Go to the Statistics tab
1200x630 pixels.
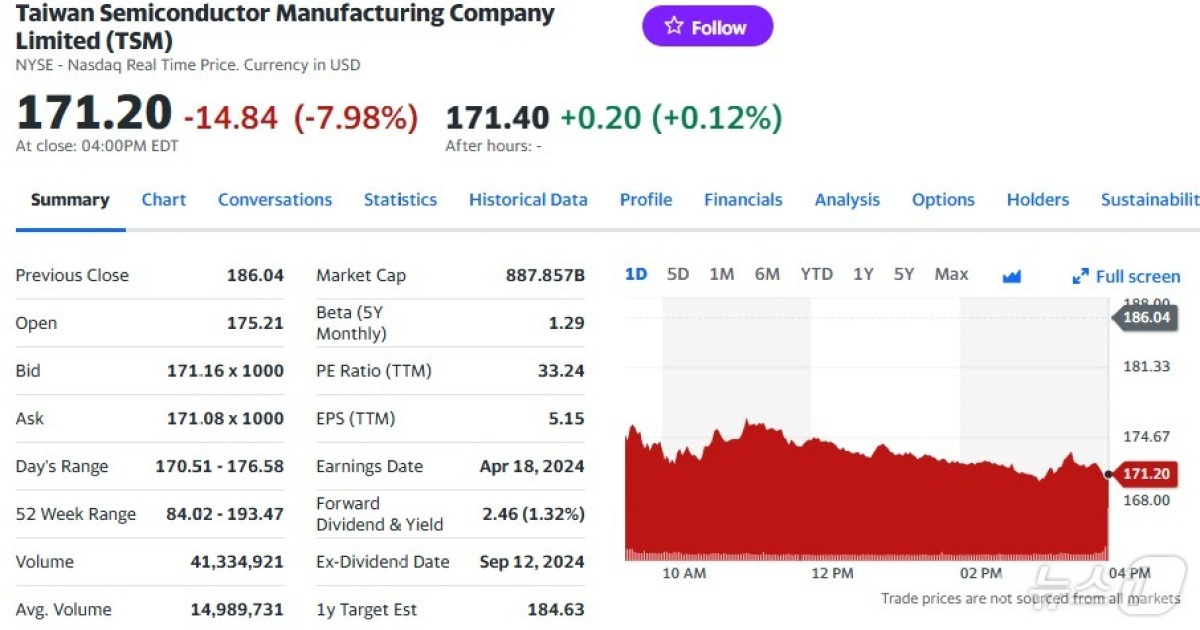(400, 200)
